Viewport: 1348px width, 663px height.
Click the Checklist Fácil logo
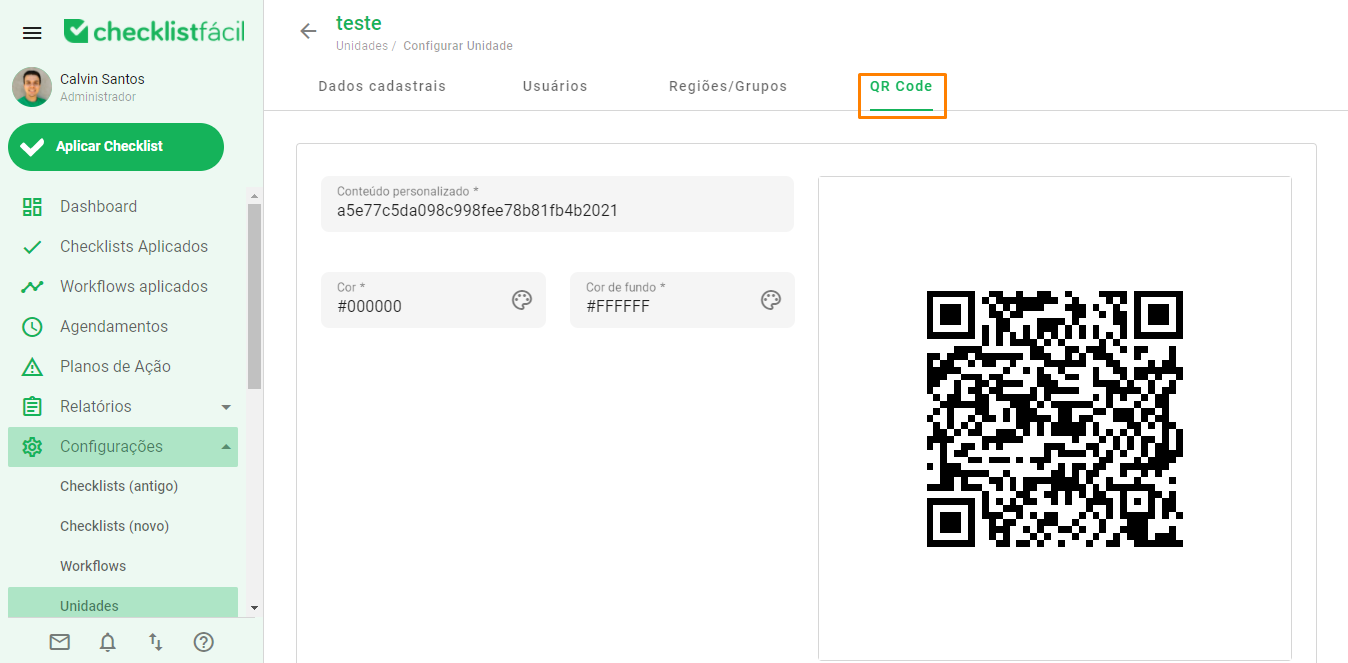click(x=154, y=32)
